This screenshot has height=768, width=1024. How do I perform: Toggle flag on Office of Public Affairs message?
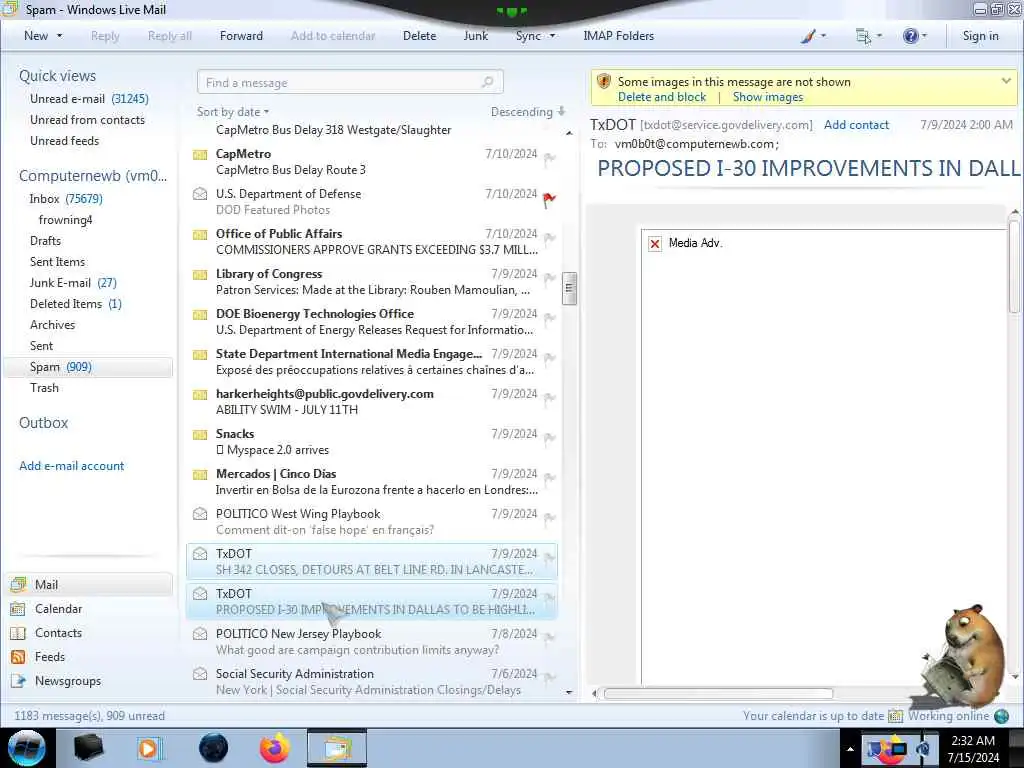click(x=550, y=238)
